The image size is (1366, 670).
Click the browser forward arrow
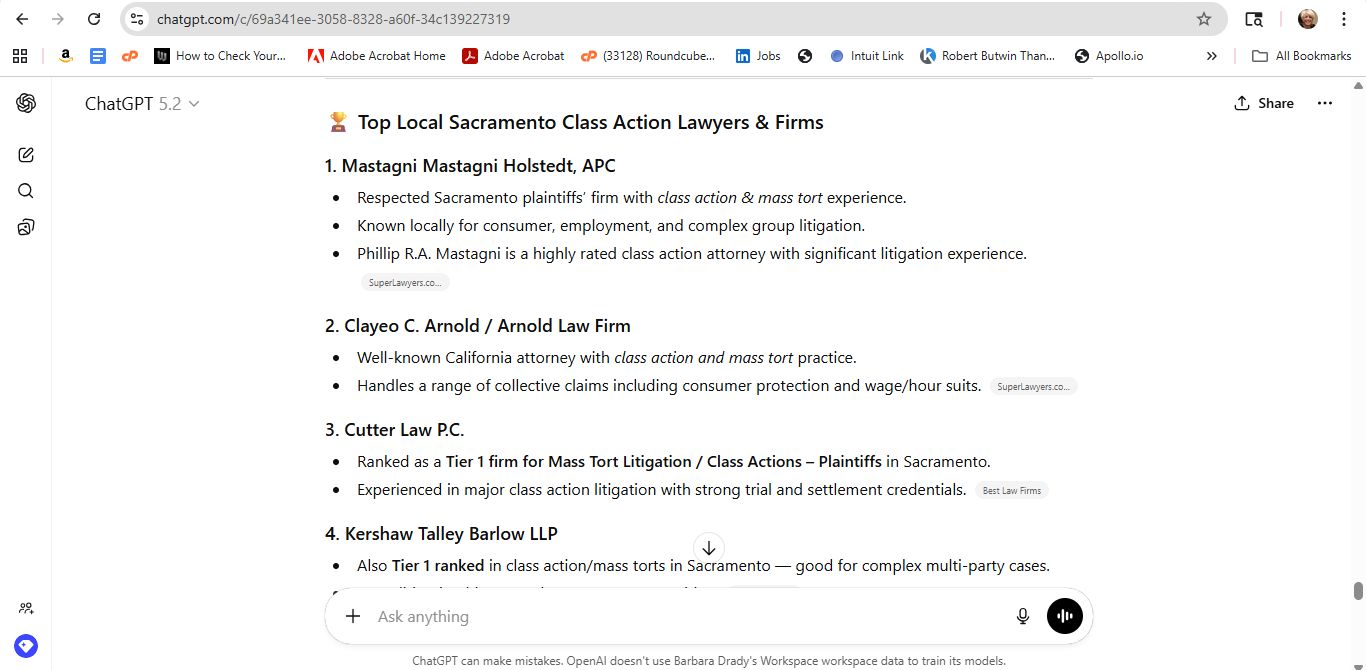click(58, 19)
